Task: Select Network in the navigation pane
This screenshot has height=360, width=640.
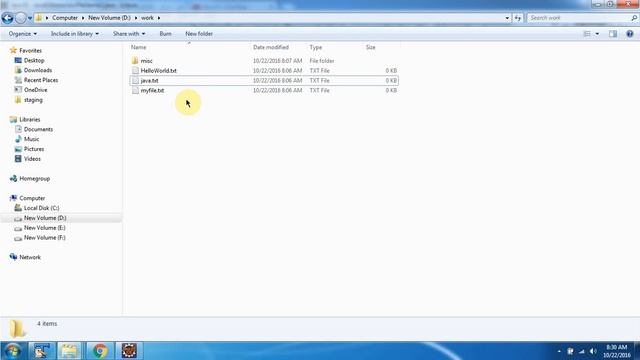Action: pyautogui.click(x=30, y=257)
